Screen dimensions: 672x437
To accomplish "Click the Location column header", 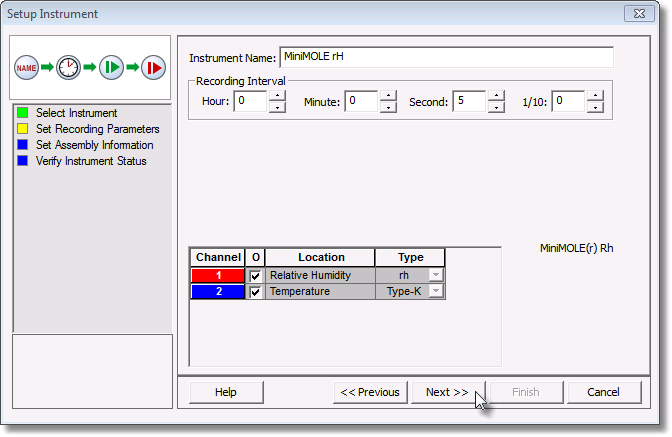I will click(321, 257).
